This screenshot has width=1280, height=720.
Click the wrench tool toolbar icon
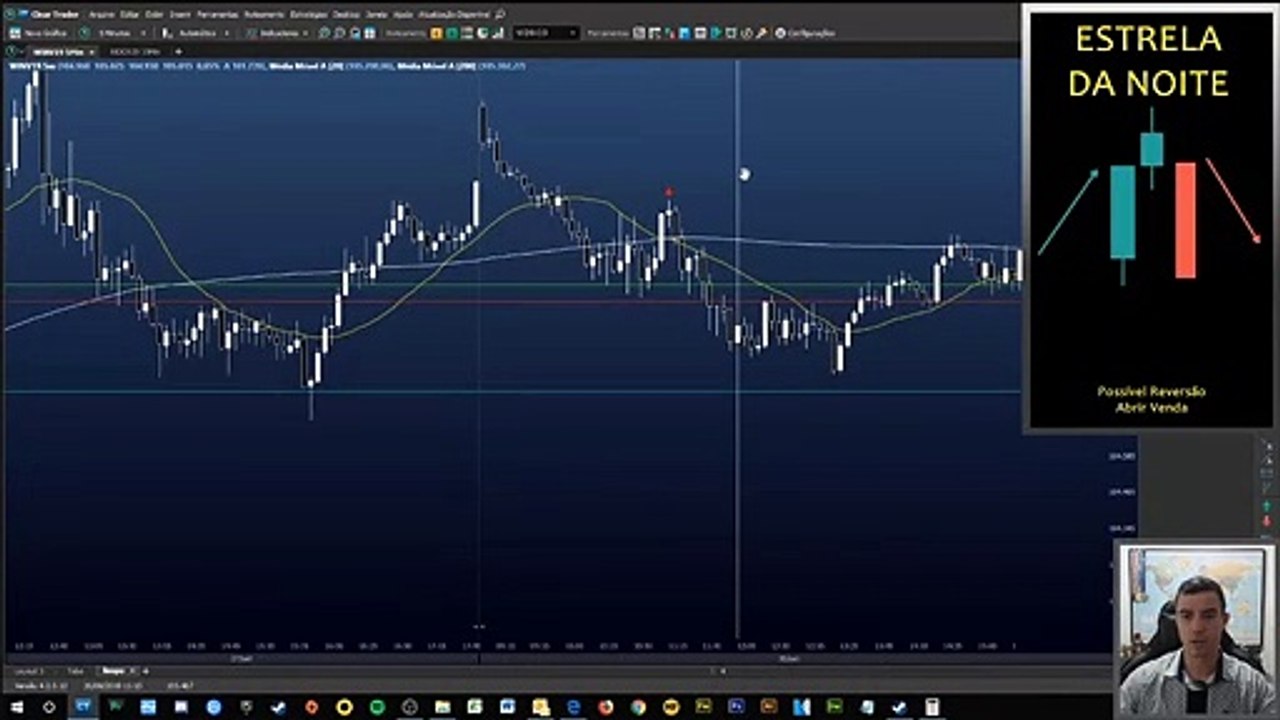(x=762, y=33)
